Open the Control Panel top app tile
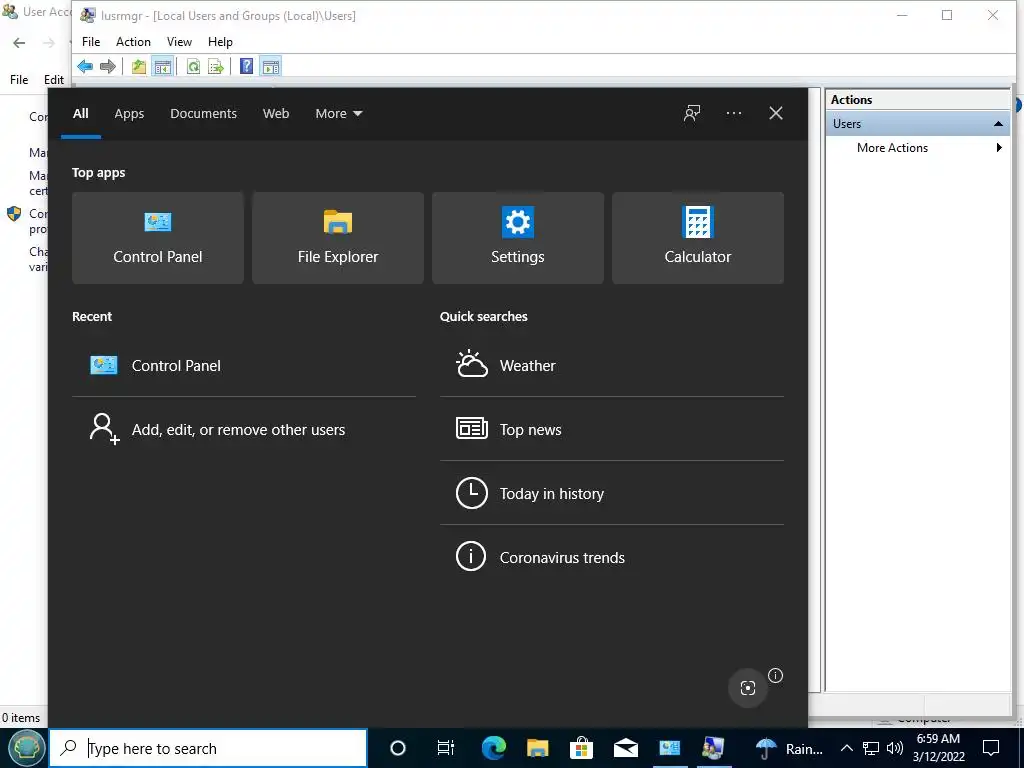This screenshot has width=1024, height=768. (x=158, y=238)
